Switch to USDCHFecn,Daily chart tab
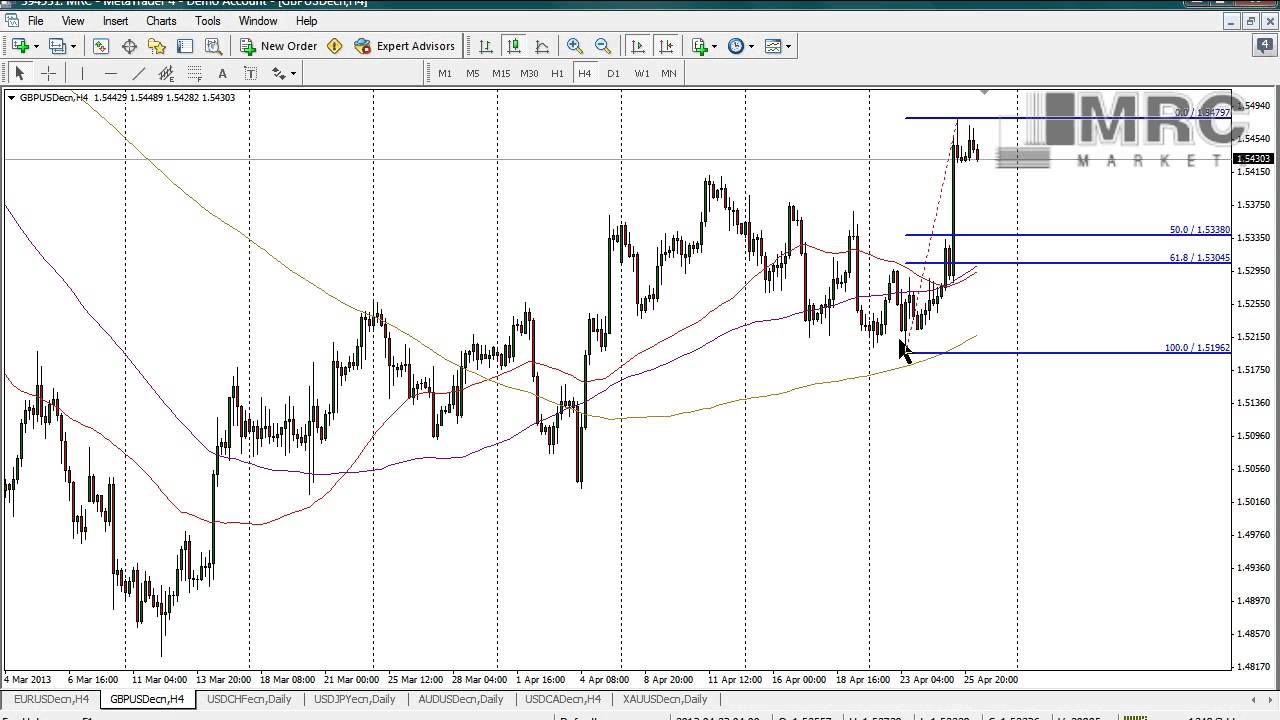 pyautogui.click(x=249, y=699)
